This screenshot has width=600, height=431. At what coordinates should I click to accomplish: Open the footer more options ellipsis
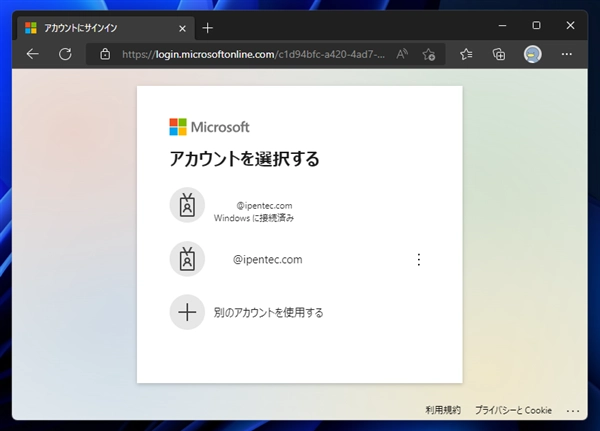click(573, 411)
